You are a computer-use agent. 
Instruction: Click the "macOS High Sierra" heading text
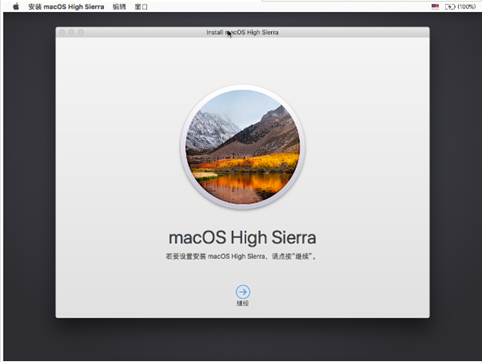coord(242,238)
